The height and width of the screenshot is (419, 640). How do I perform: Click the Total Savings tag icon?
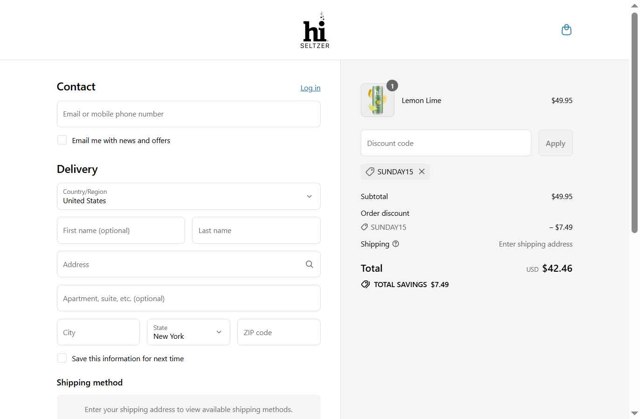point(365,284)
